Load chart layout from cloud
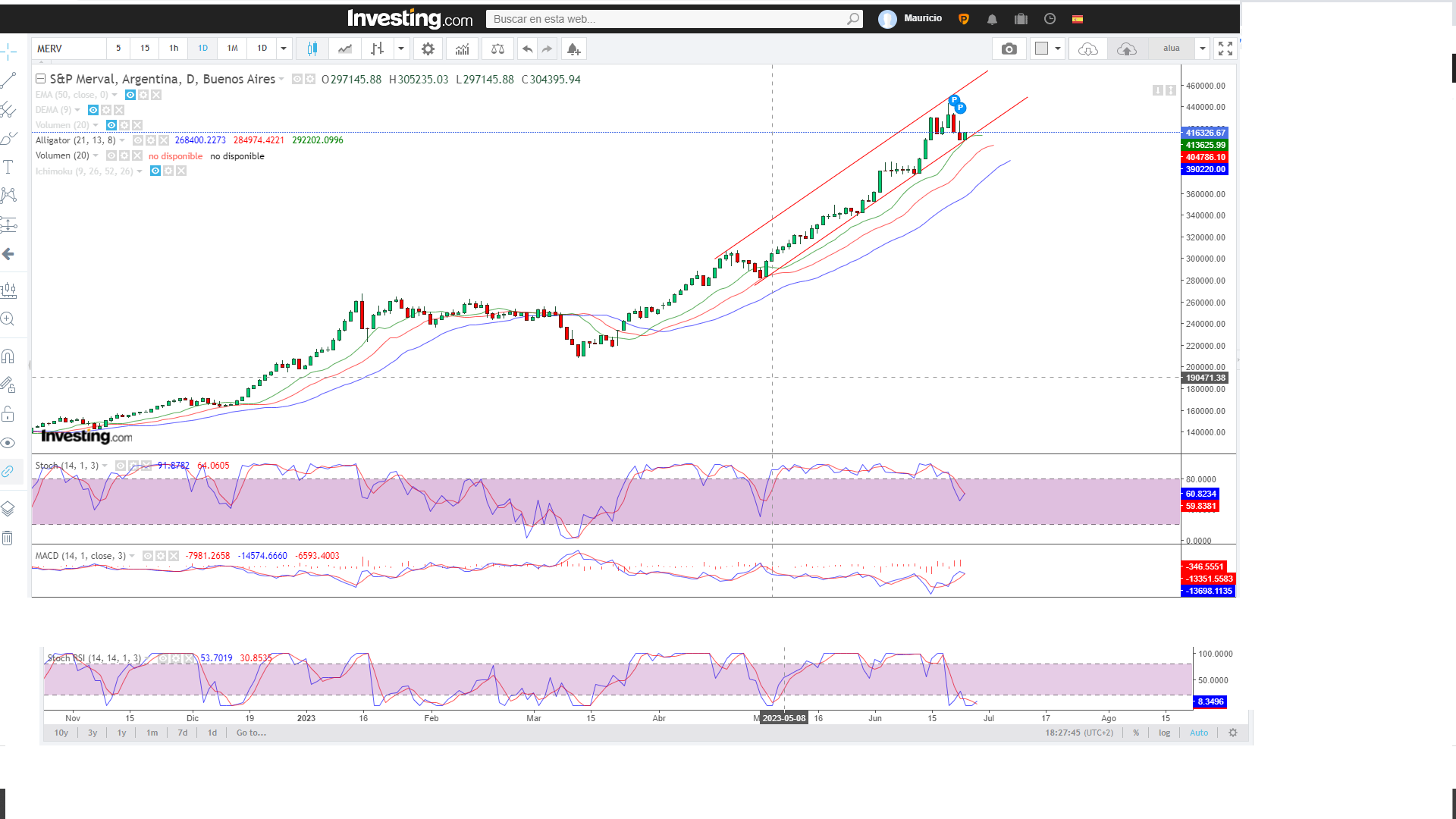 [1088, 49]
